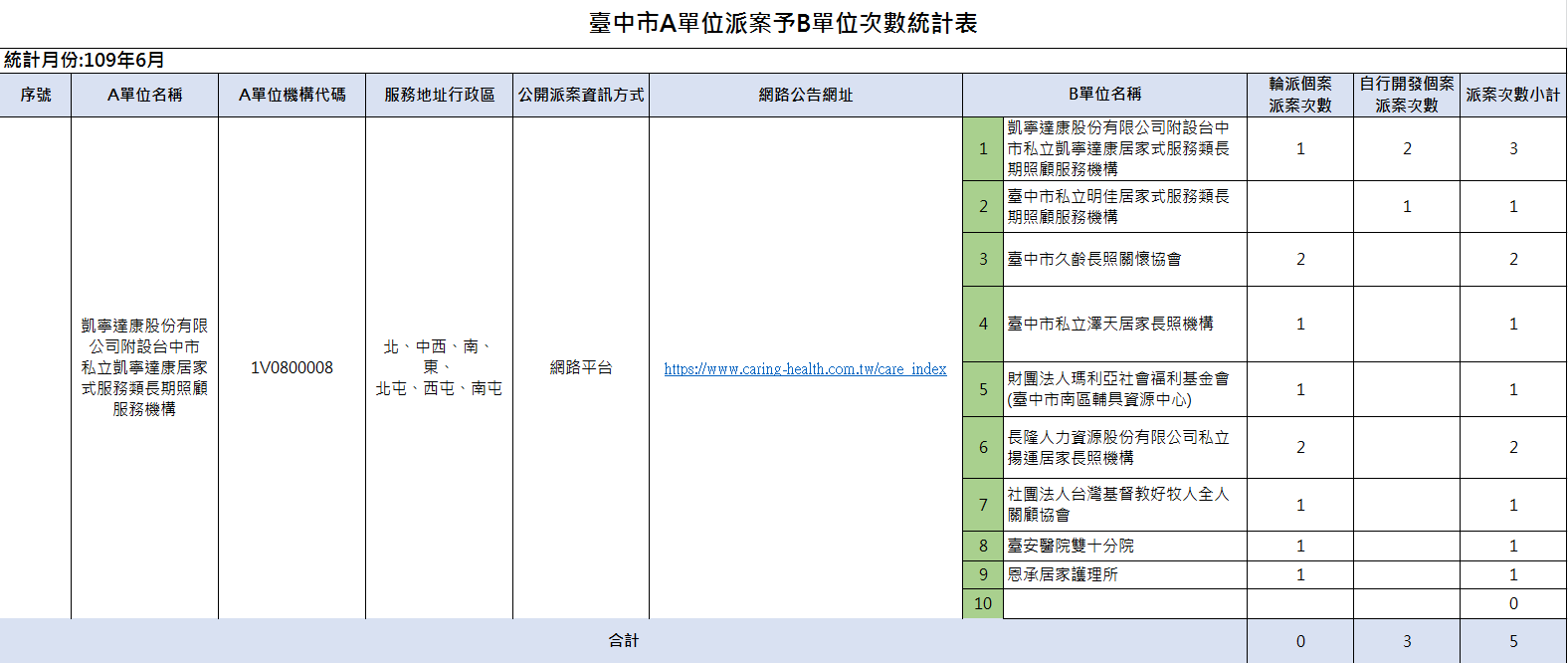Click green row number 5 cell
Screen dimensions: 1568x663
pos(983,389)
